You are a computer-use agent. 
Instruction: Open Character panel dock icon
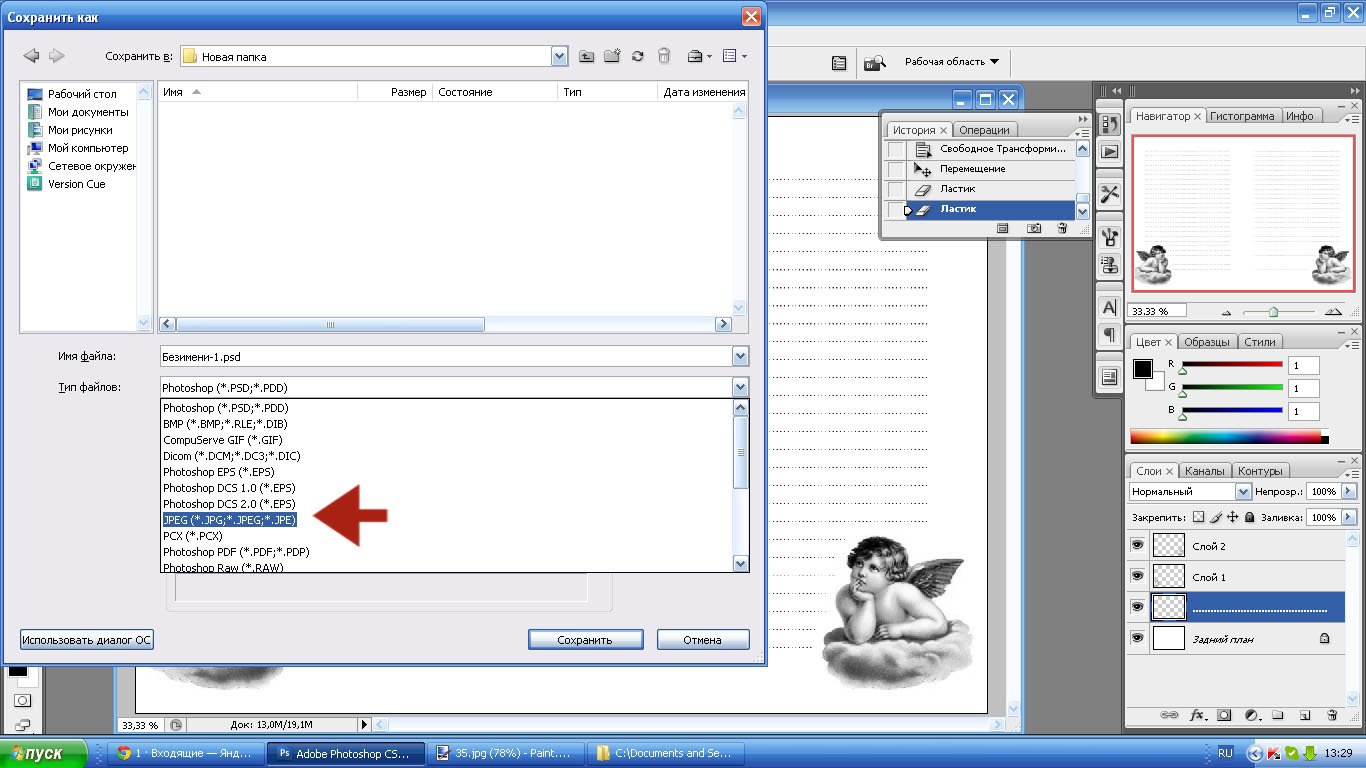(1109, 307)
